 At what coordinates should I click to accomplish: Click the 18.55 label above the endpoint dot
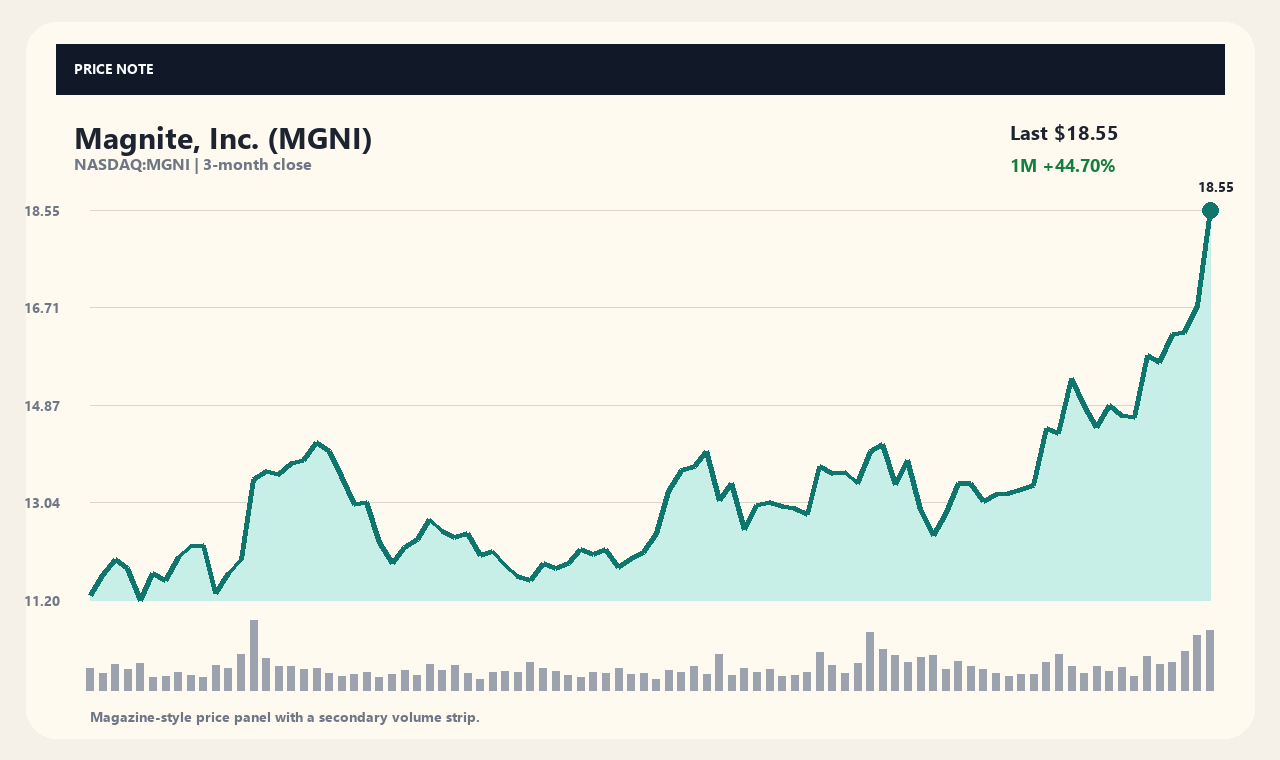pos(1216,187)
